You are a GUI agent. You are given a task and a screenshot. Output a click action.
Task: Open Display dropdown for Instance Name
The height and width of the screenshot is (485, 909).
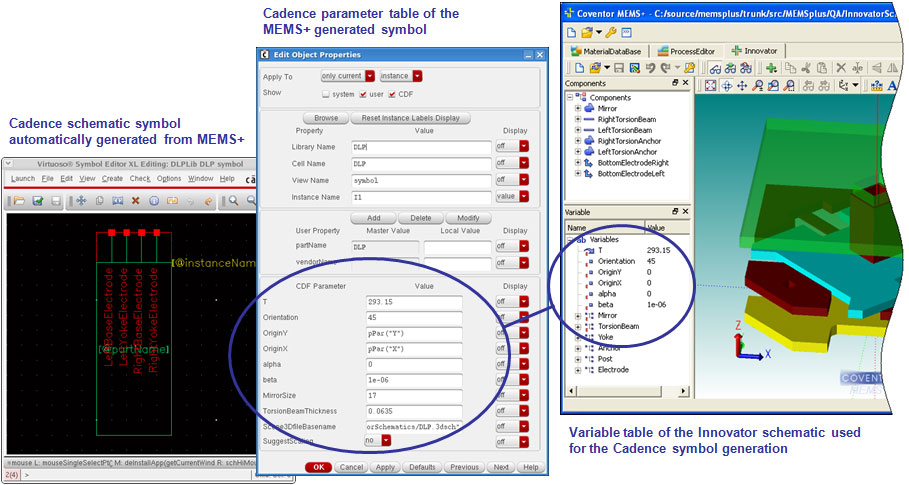pos(512,196)
